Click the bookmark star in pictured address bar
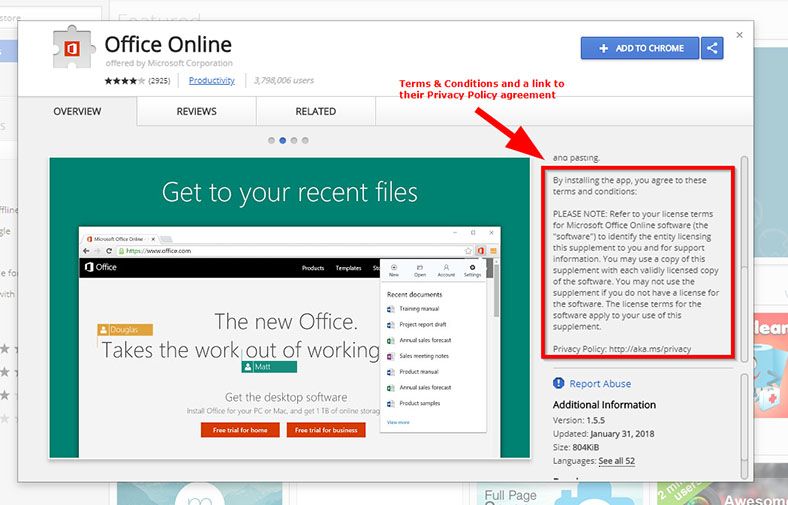Screen dimensions: 788x505 pyautogui.click(x=468, y=250)
